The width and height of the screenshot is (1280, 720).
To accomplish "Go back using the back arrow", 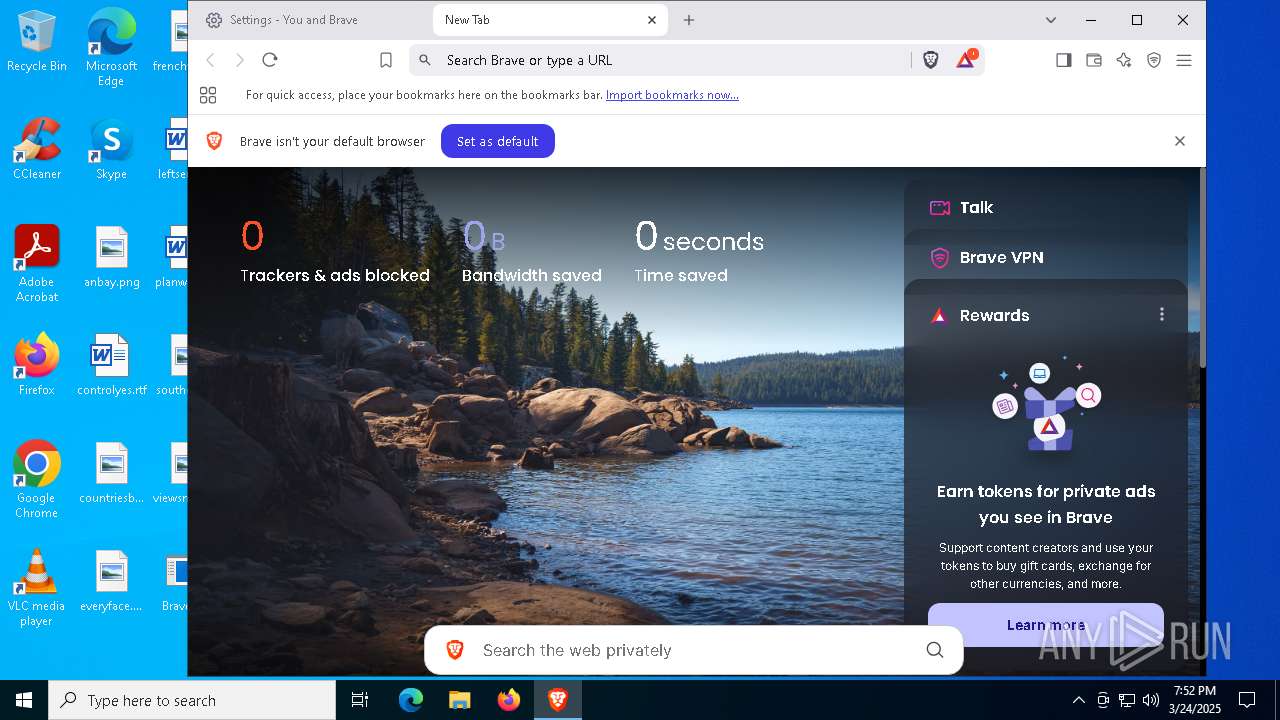I will (x=210, y=60).
